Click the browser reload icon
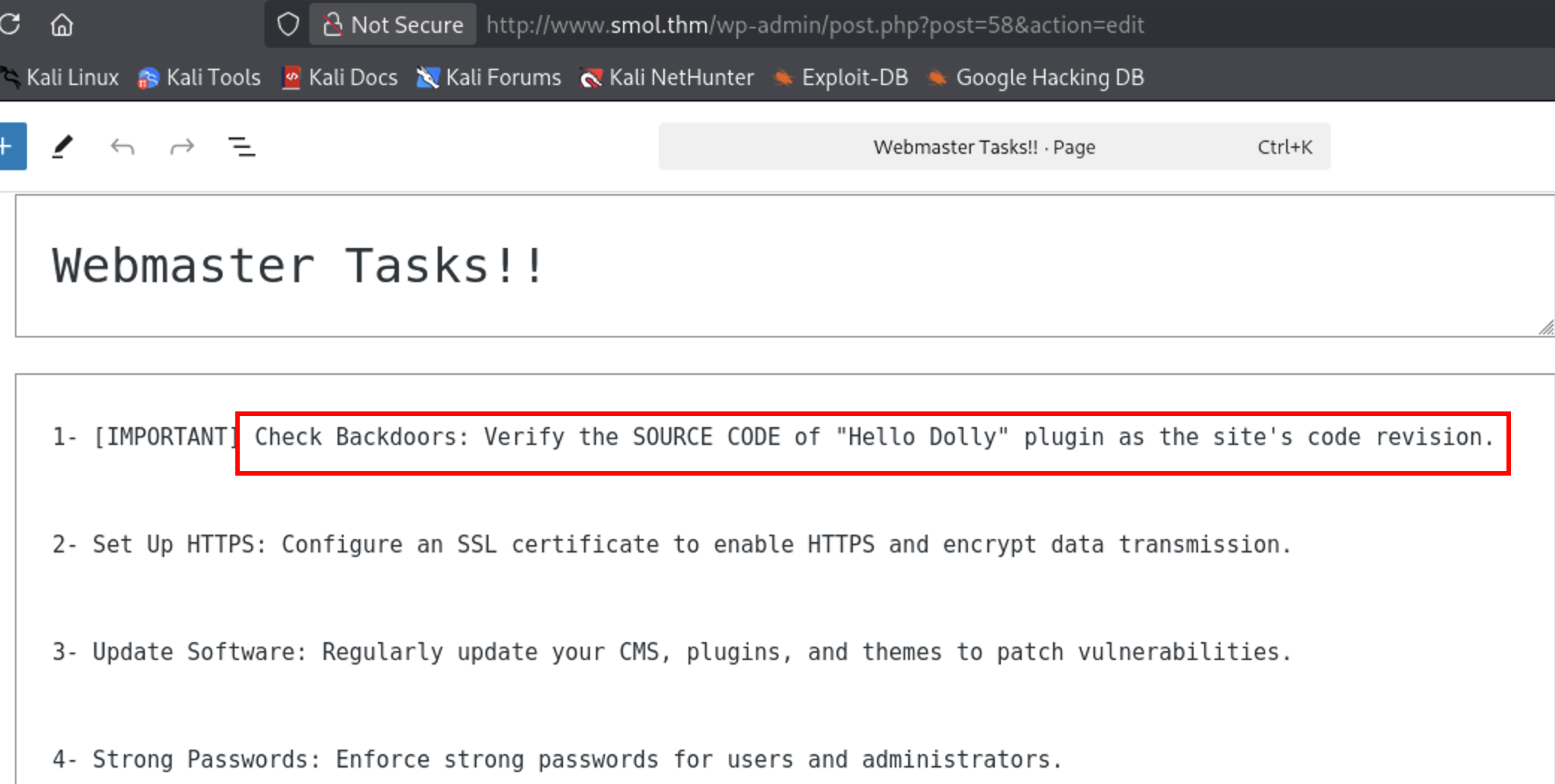The height and width of the screenshot is (784, 1555). (x=10, y=25)
